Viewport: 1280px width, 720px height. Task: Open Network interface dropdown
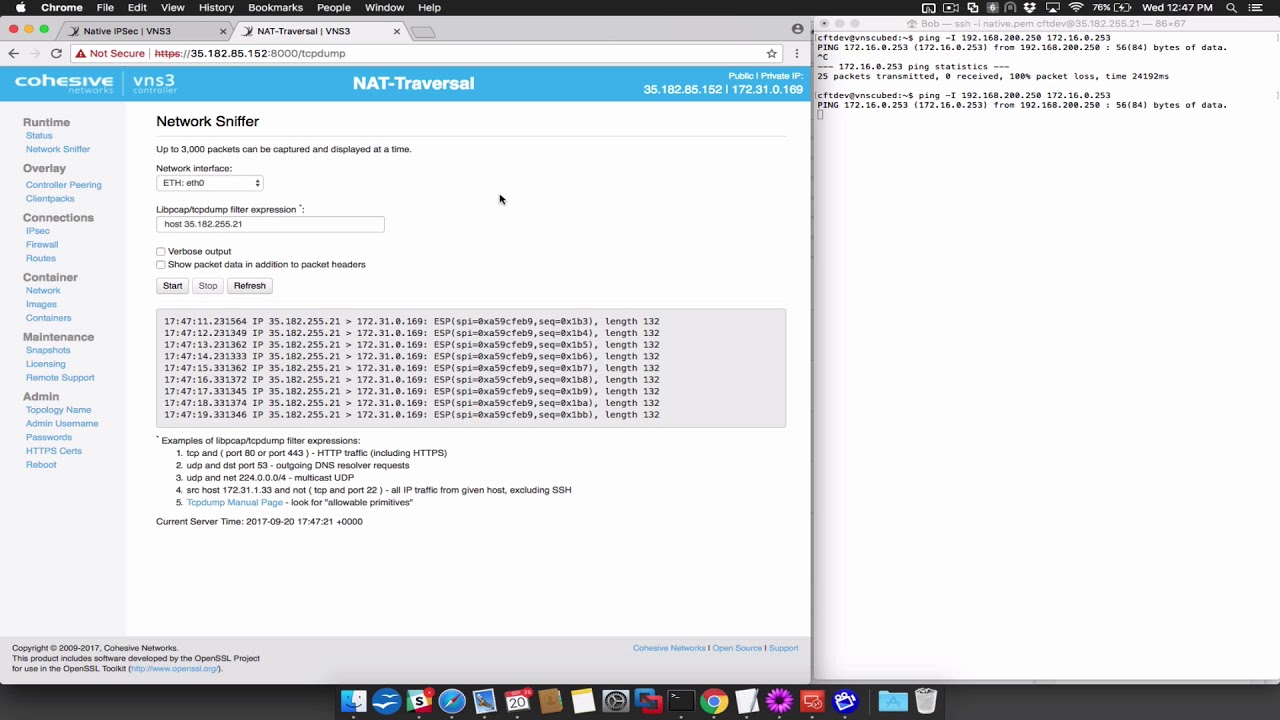click(210, 183)
